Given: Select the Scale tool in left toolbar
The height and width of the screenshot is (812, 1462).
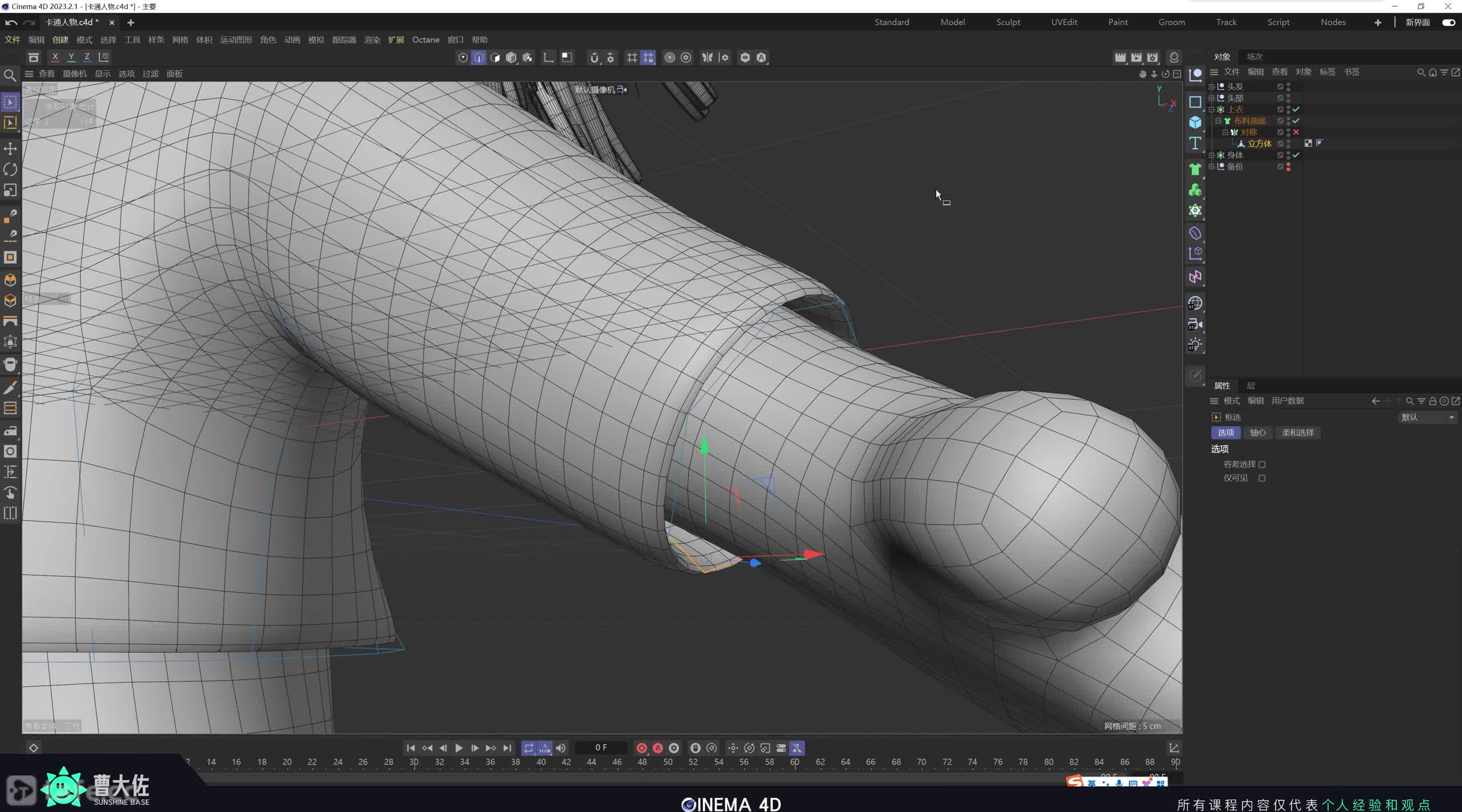Looking at the screenshot, I should [10, 190].
